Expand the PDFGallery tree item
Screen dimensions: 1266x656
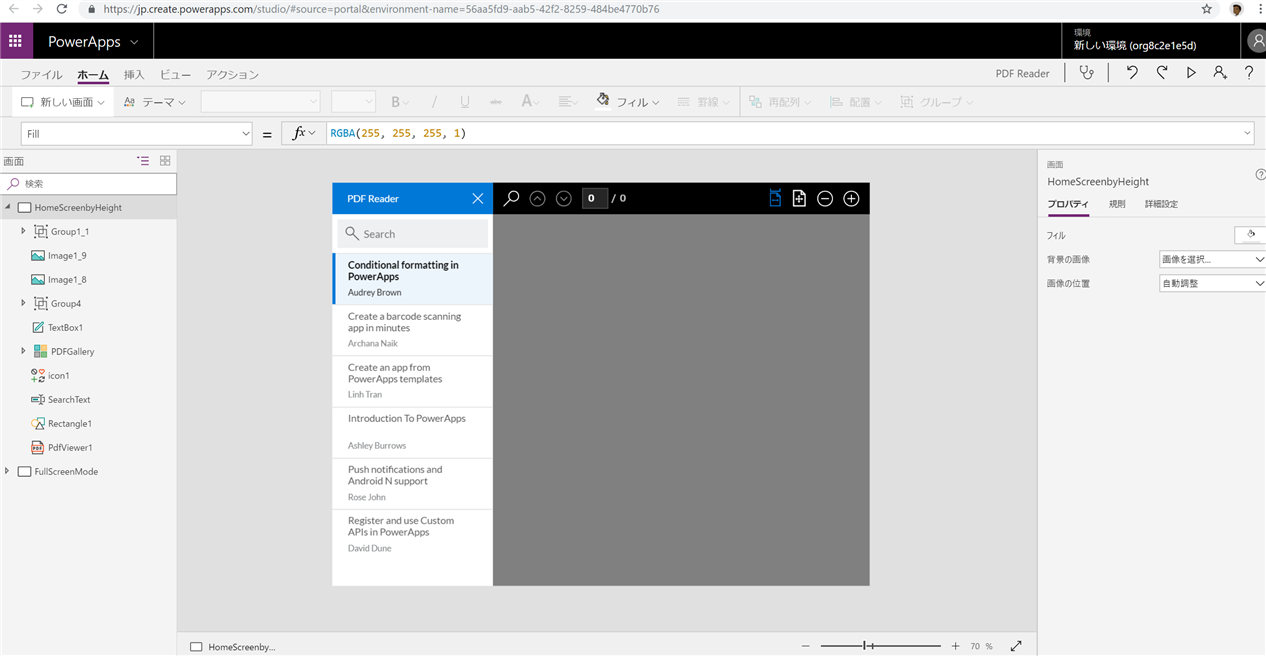click(x=21, y=351)
